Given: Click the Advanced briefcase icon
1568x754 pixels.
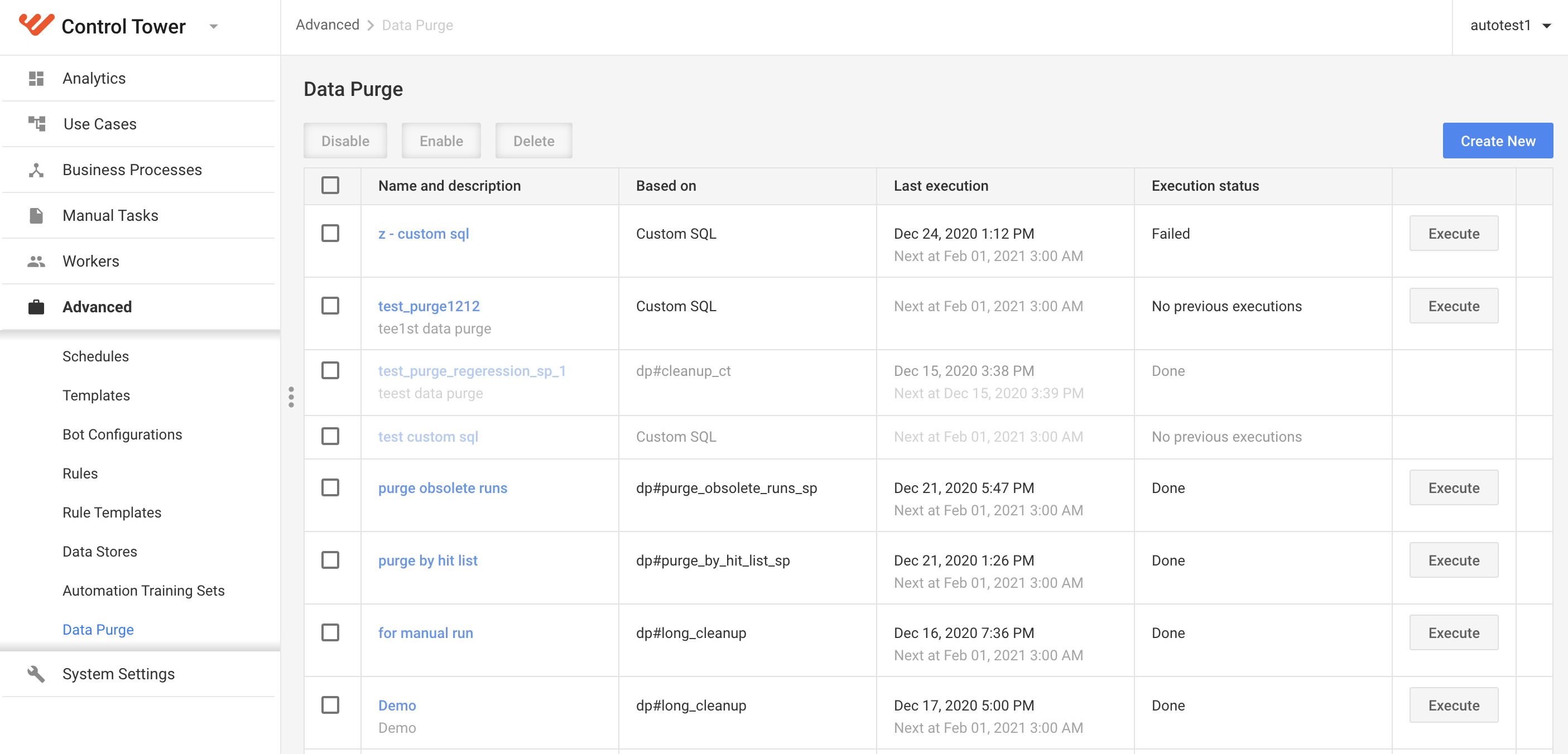Looking at the screenshot, I should pos(36,307).
